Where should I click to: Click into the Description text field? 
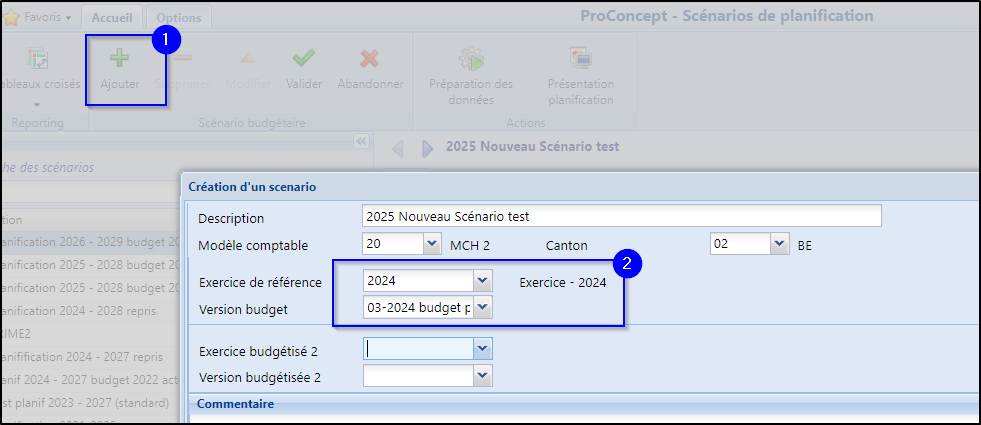(622, 216)
